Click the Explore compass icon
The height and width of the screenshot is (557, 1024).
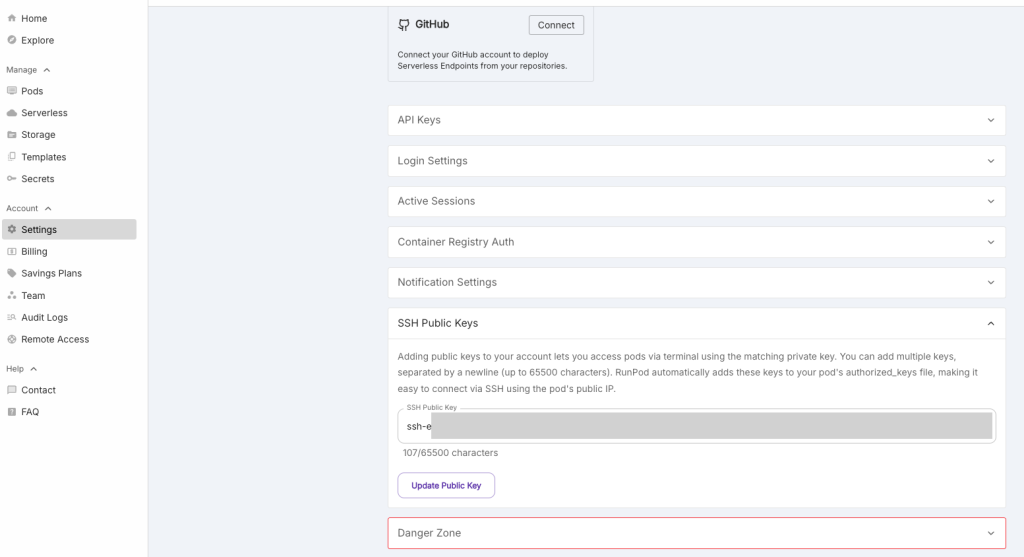click(x=12, y=41)
